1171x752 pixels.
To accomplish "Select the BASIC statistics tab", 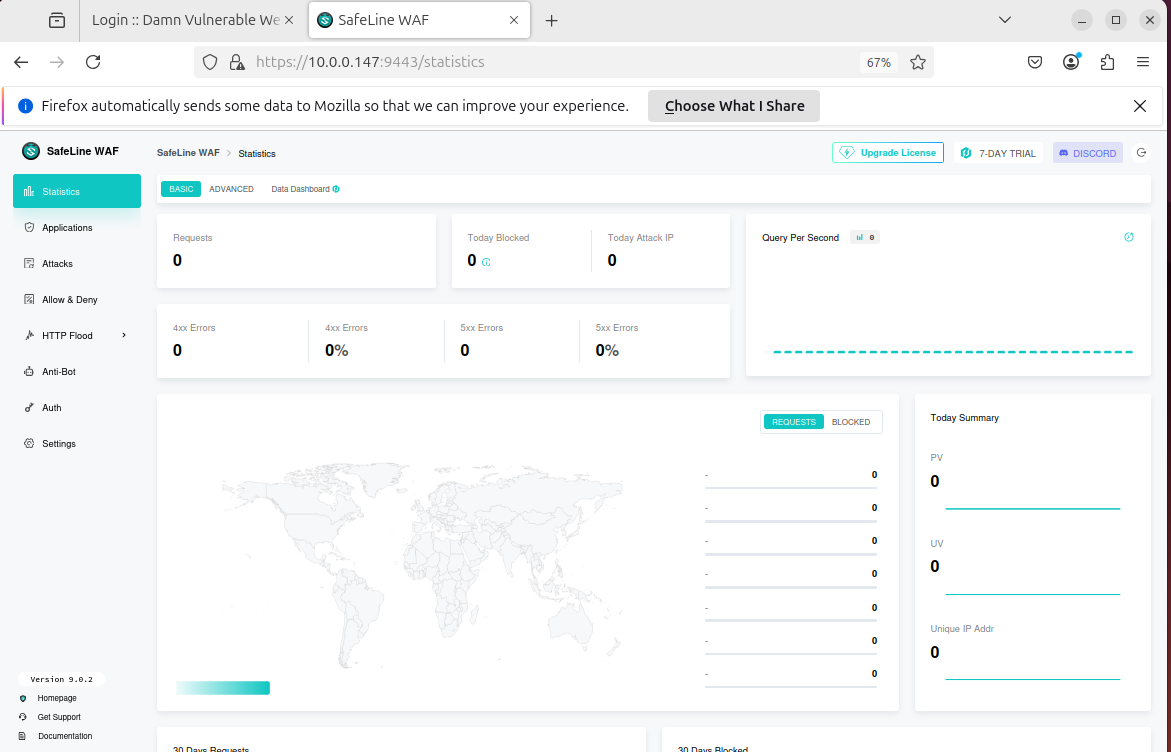I will [x=181, y=189].
